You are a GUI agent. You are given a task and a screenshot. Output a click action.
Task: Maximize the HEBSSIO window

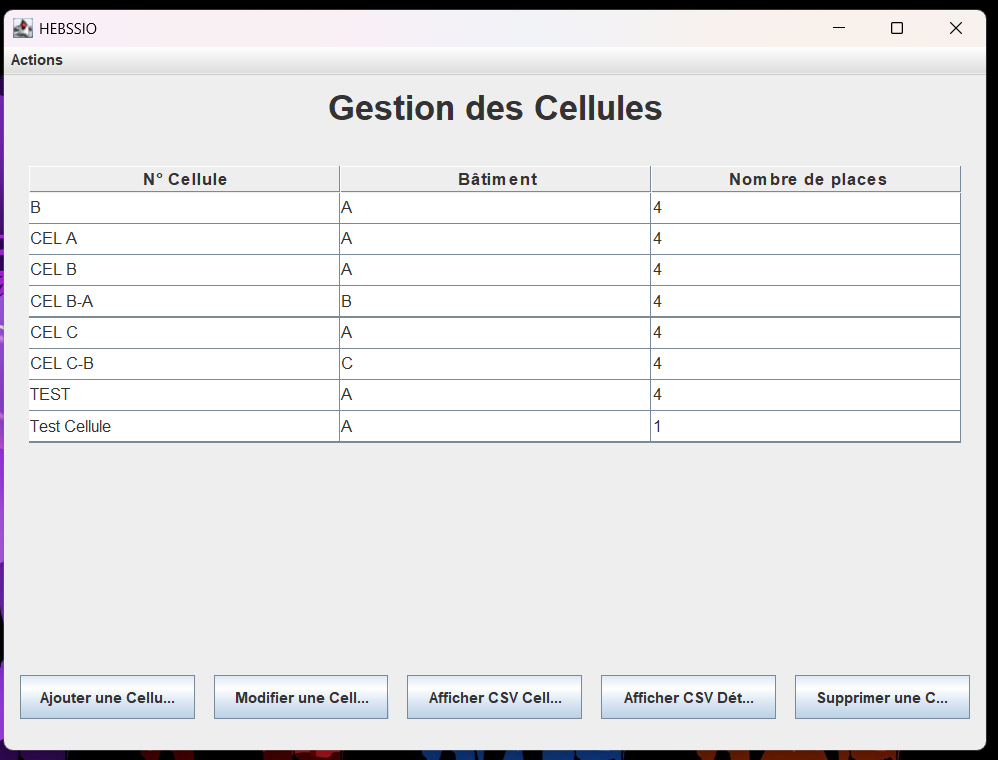point(897,29)
